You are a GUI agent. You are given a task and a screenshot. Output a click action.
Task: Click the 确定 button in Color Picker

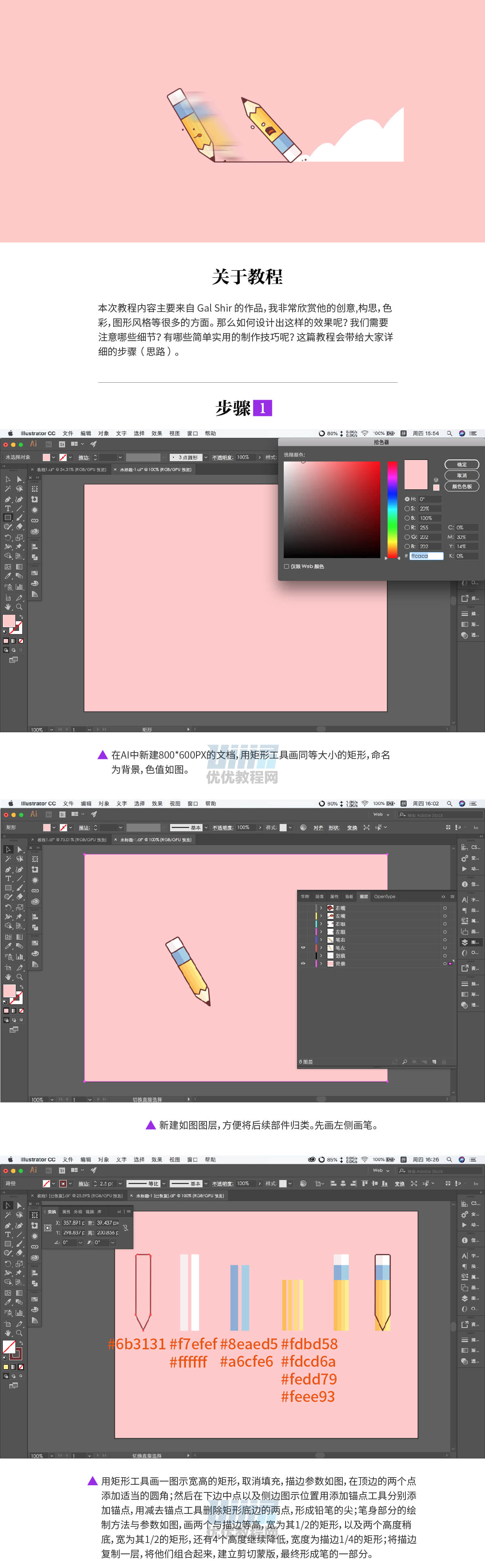[462, 464]
